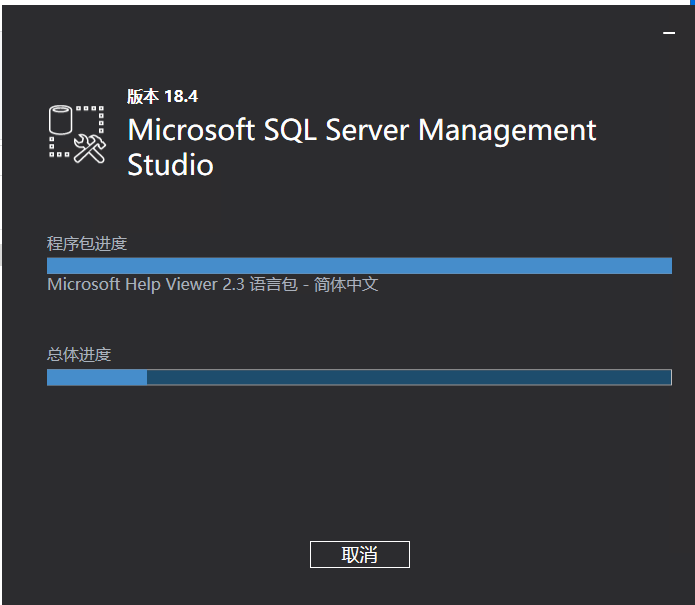Click the 总体进度 label
This screenshot has height=605, width=695.
[79, 355]
